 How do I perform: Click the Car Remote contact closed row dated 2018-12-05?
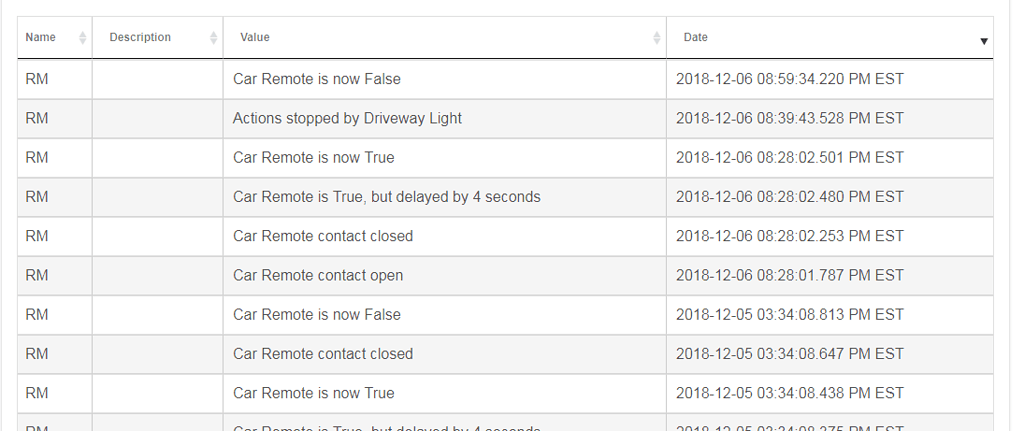click(x=505, y=353)
